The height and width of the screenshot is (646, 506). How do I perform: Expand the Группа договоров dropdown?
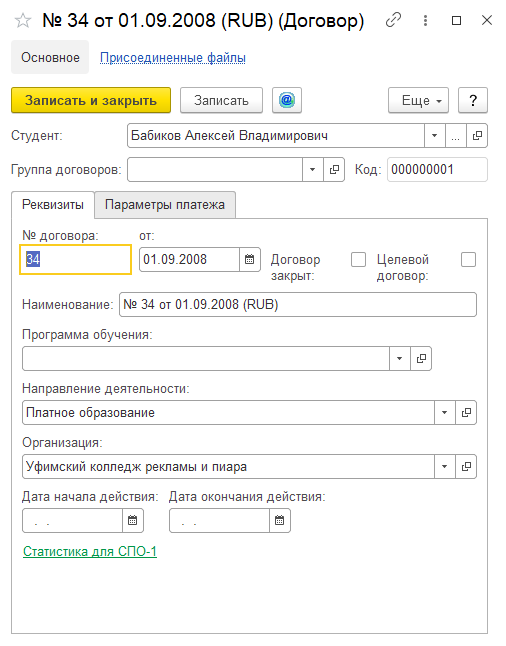pos(313,169)
